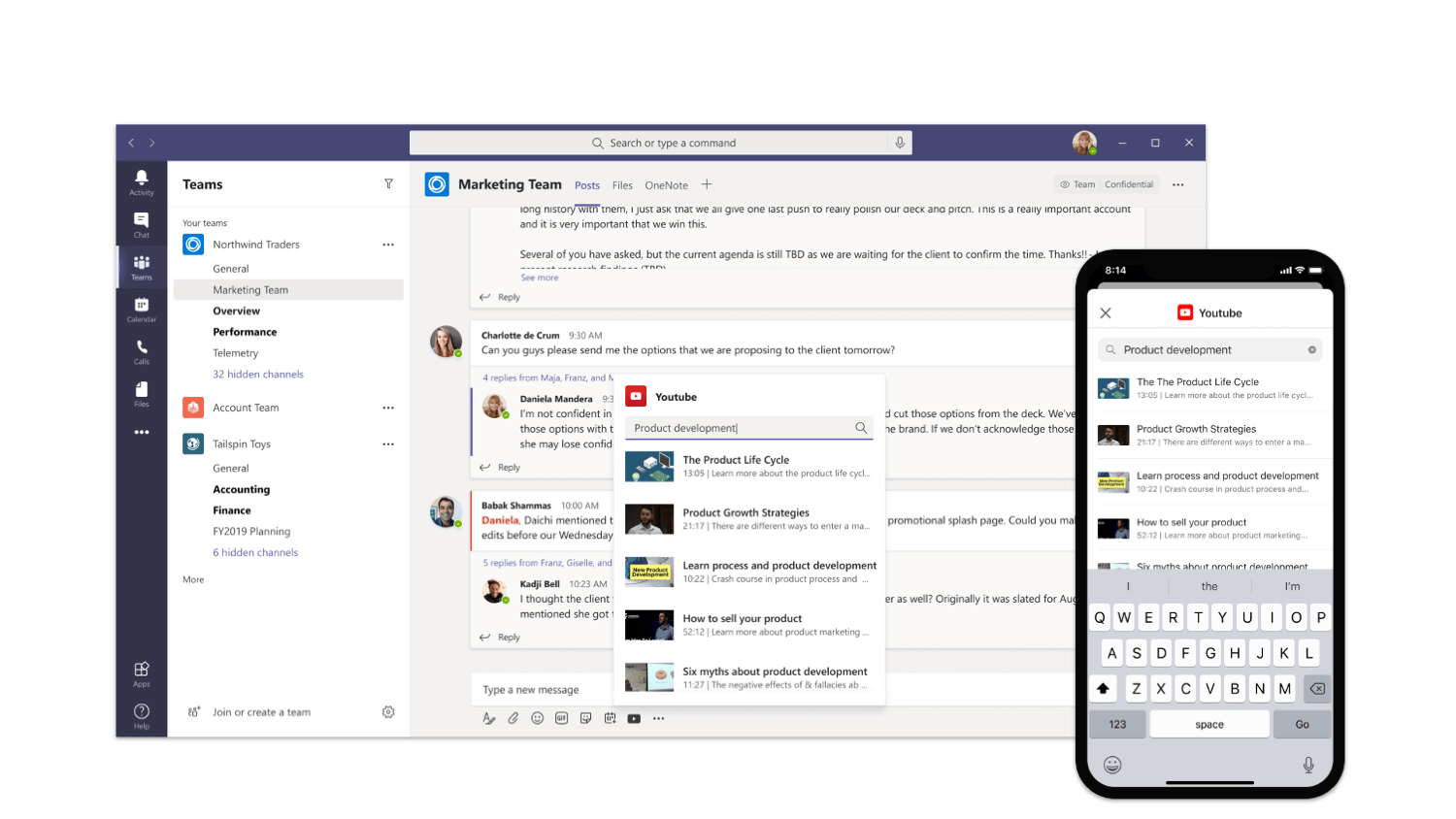
Task: Click Type a new message field
Action: [544, 690]
